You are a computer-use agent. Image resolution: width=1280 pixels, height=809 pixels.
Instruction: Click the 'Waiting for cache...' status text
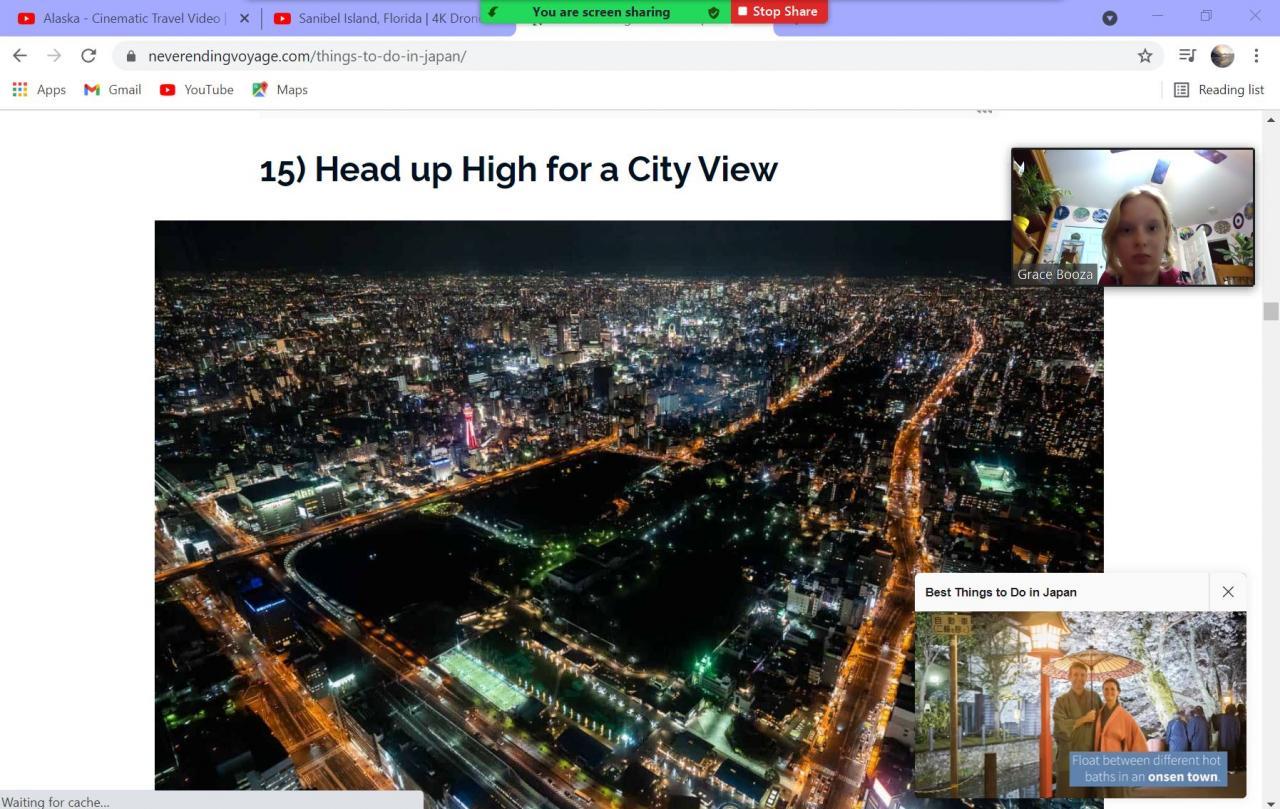pyautogui.click(x=56, y=801)
